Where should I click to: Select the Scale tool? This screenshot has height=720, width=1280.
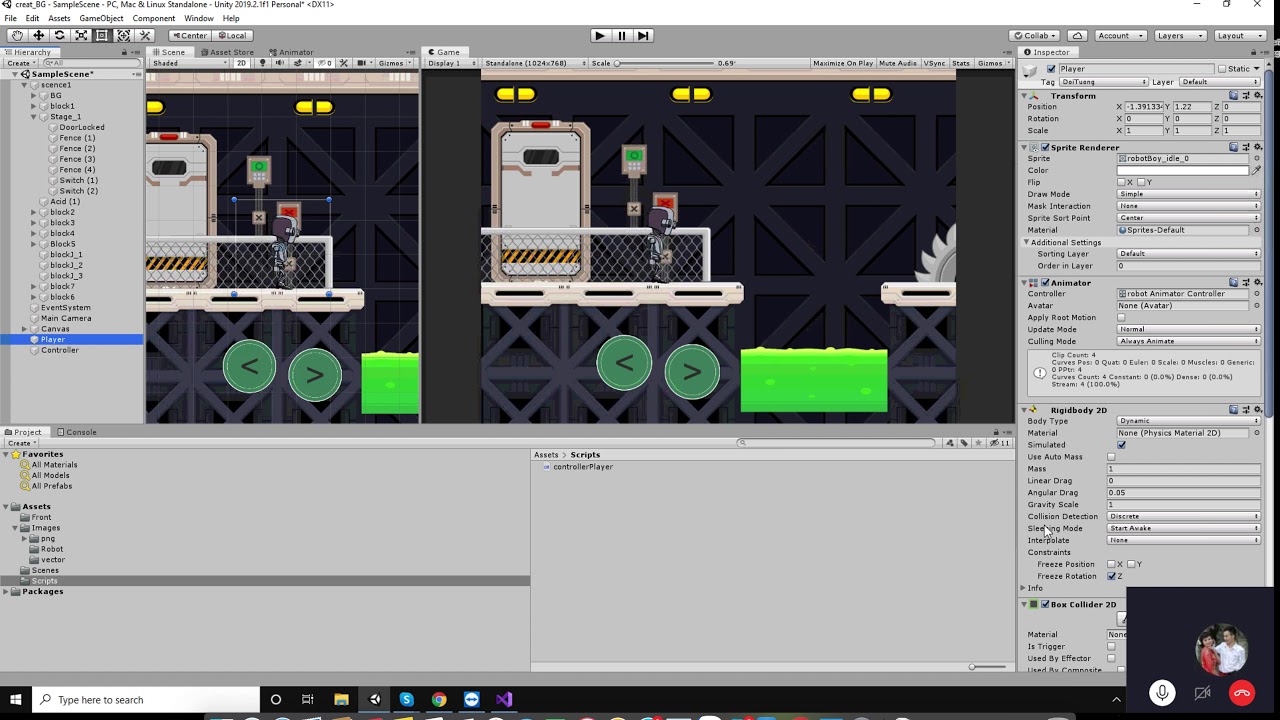(x=81, y=35)
